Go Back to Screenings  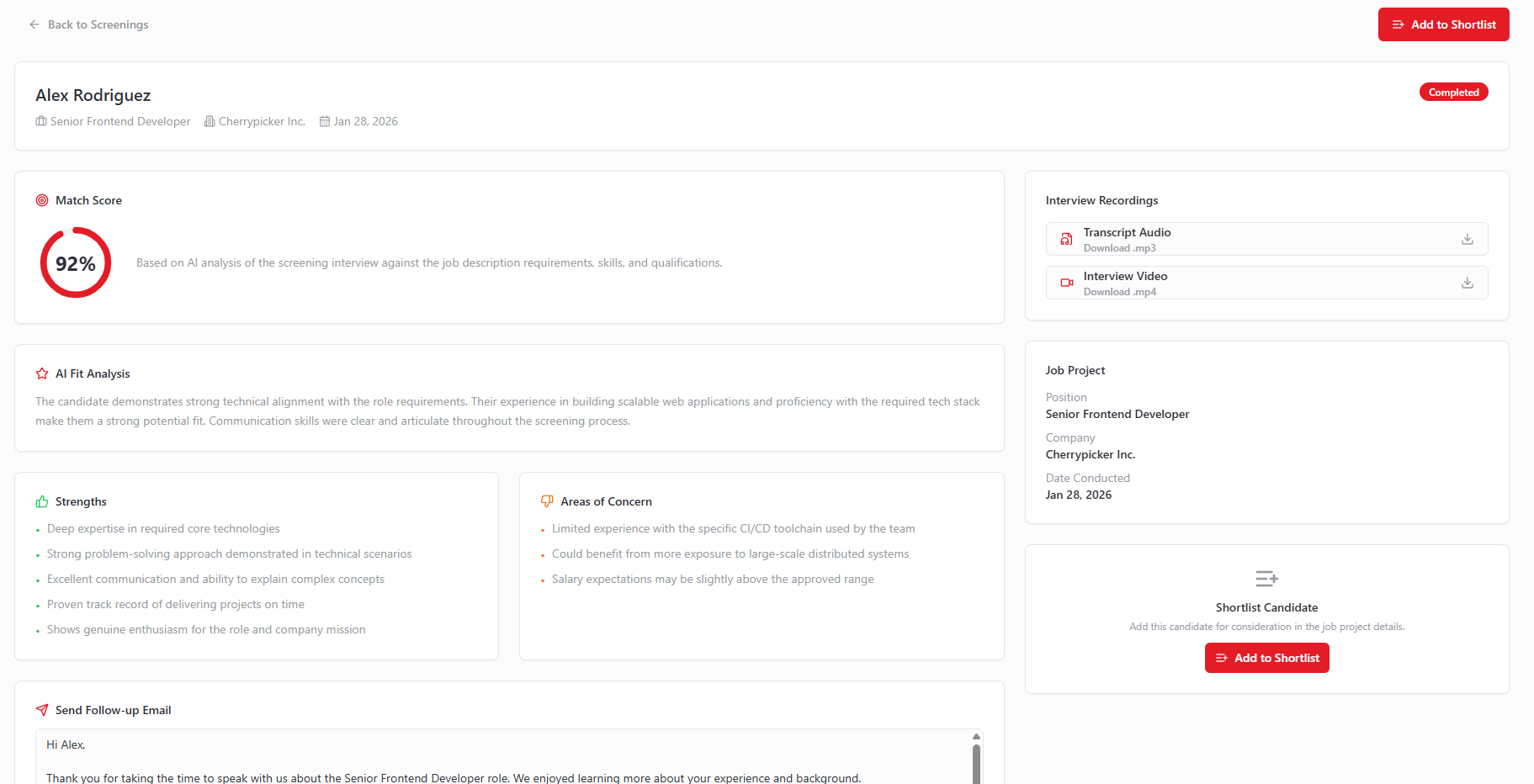(98, 24)
